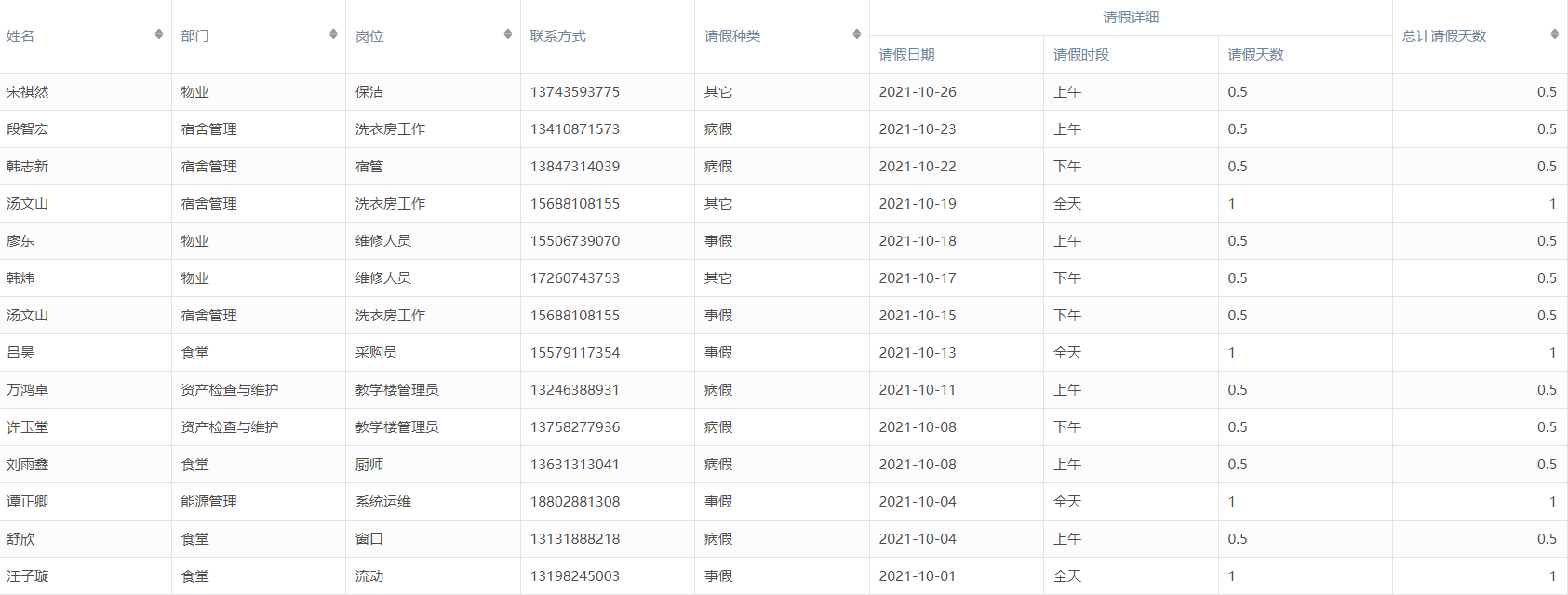Click date cell 2021-10-19

click(918, 204)
